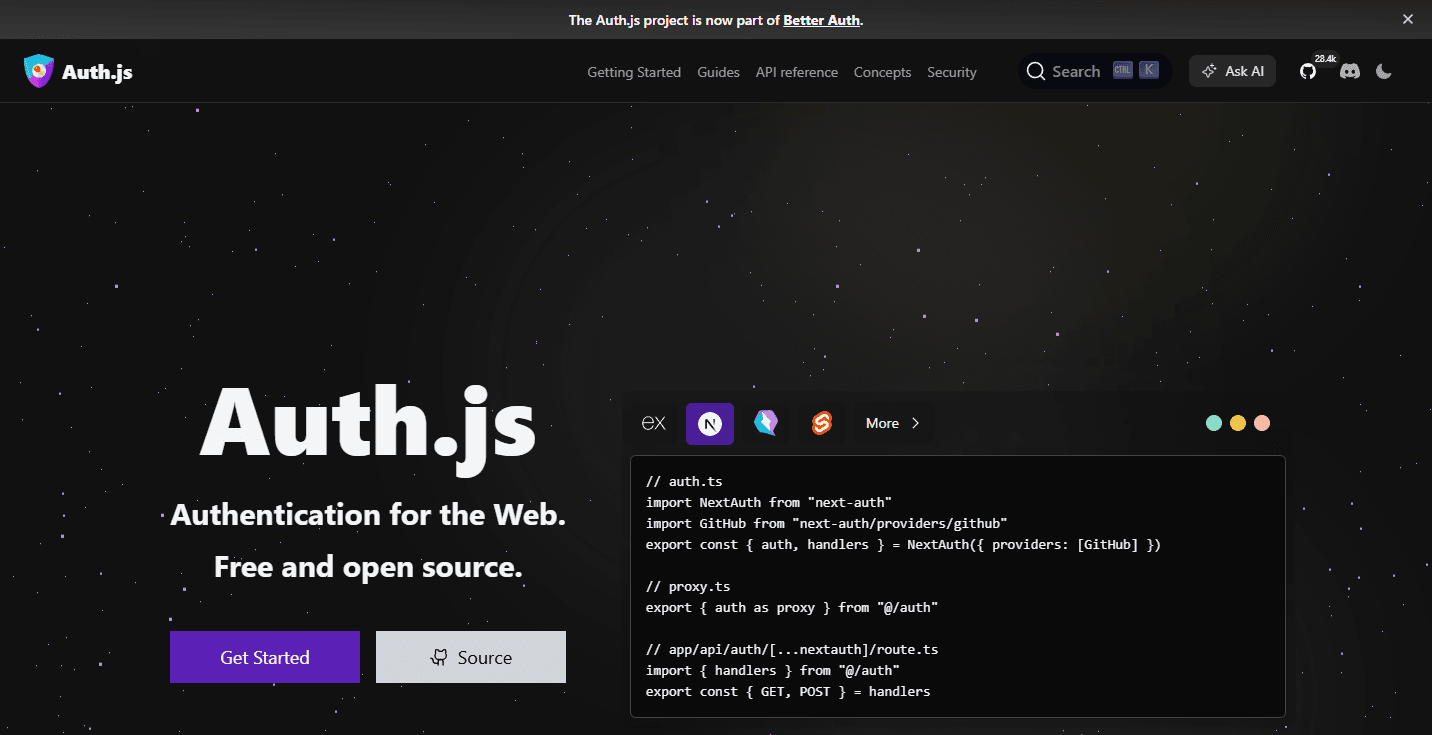Click the CTRL key hint in search
The width and height of the screenshot is (1432, 735).
point(1123,70)
